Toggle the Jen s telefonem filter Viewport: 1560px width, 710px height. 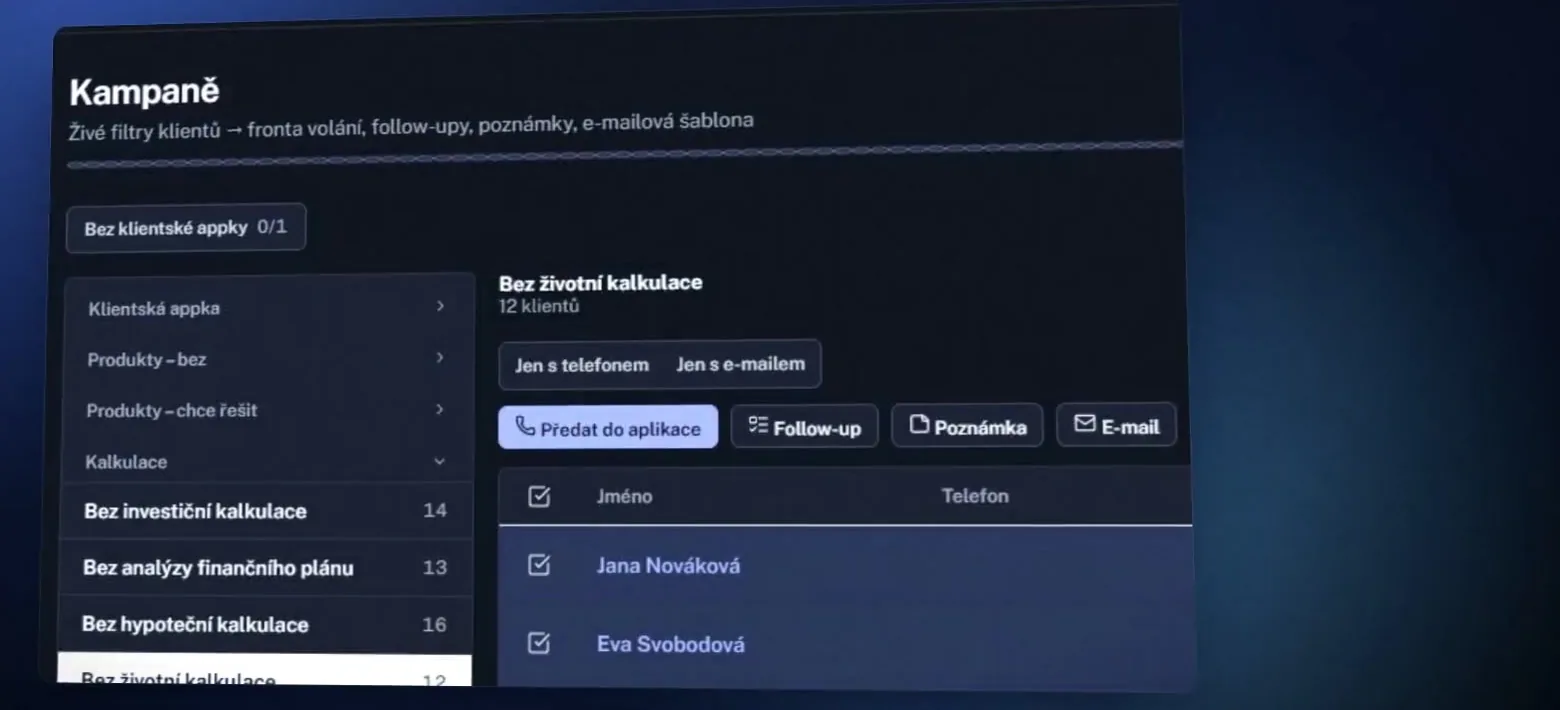pos(582,365)
